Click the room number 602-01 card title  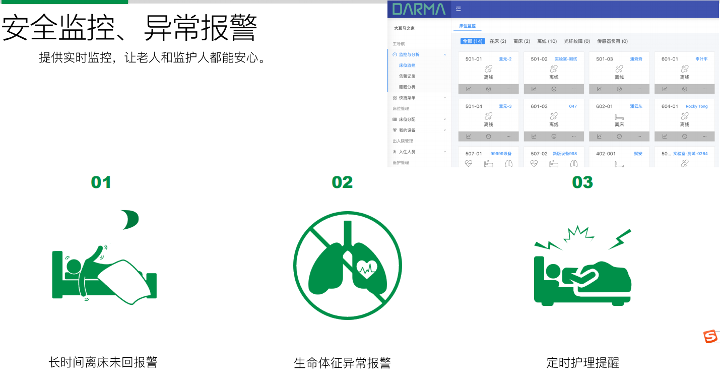click(x=604, y=106)
